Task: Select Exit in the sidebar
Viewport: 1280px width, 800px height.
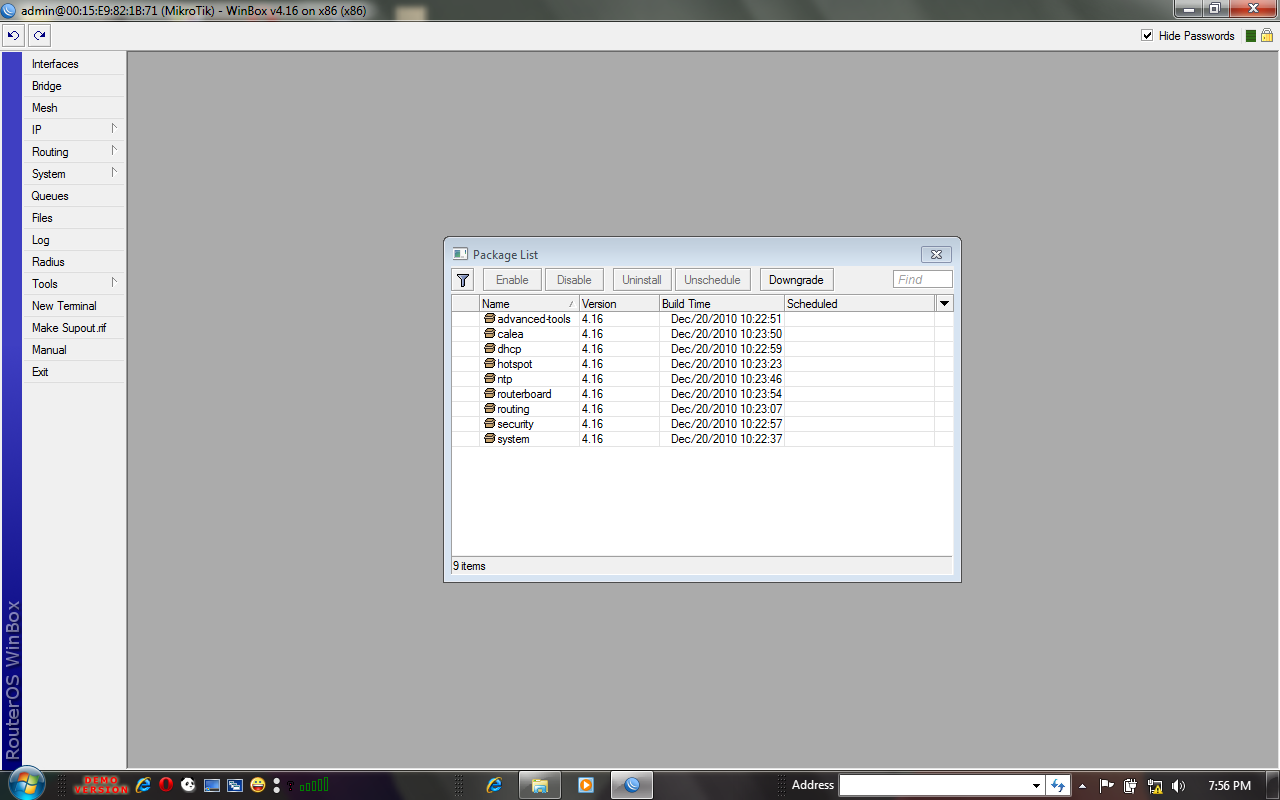Action: pyautogui.click(x=74, y=372)
